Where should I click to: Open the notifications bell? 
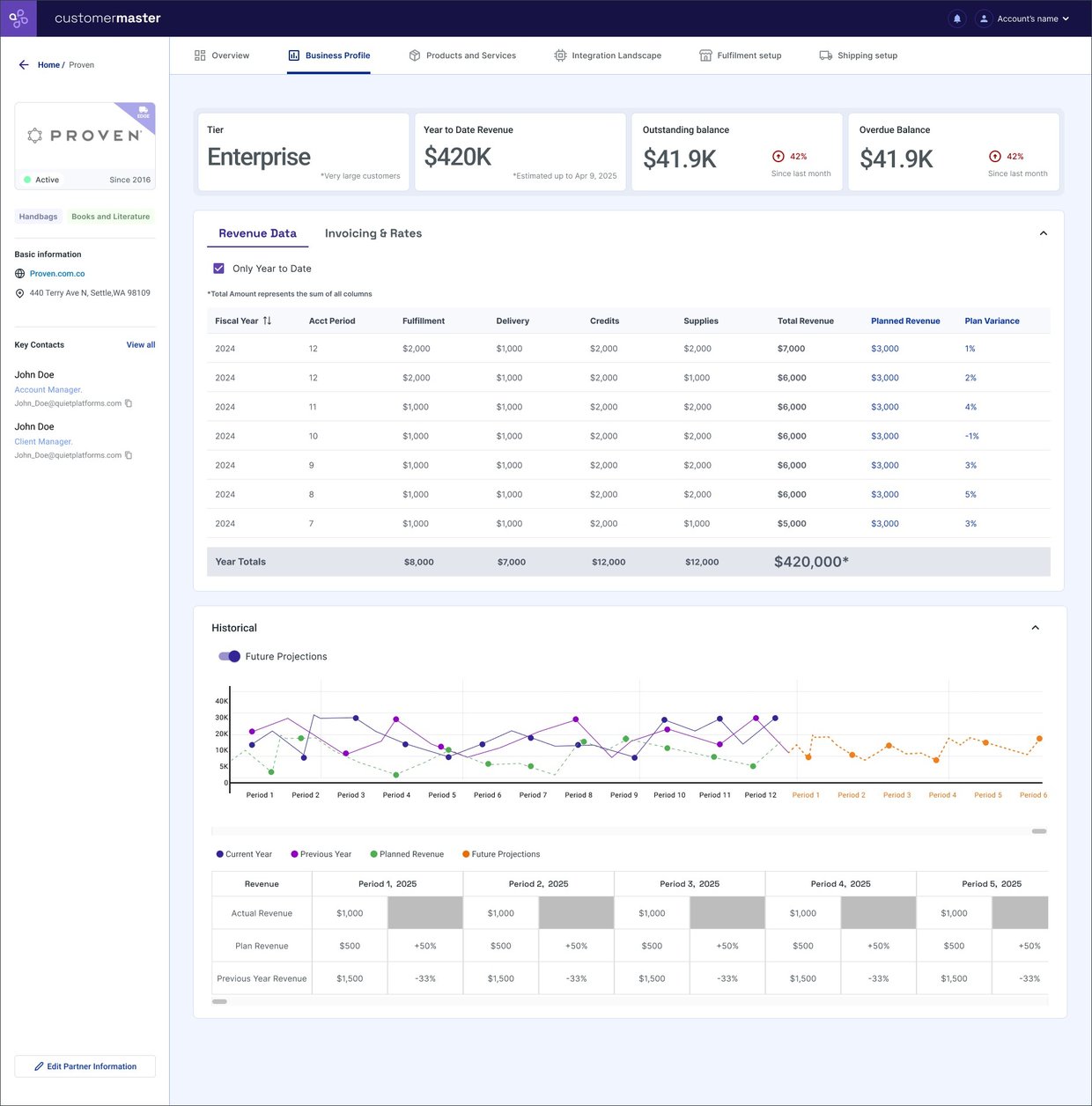click(957, 18)
